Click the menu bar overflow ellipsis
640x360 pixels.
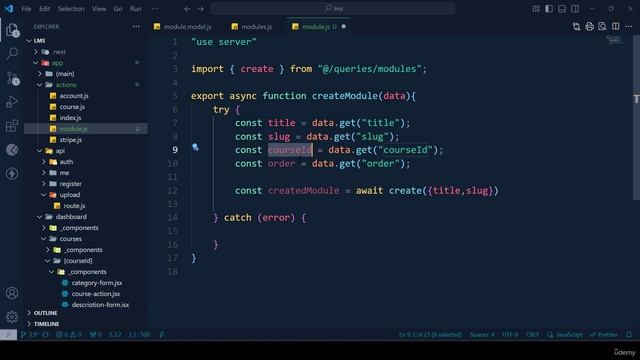tap(155, 9)
